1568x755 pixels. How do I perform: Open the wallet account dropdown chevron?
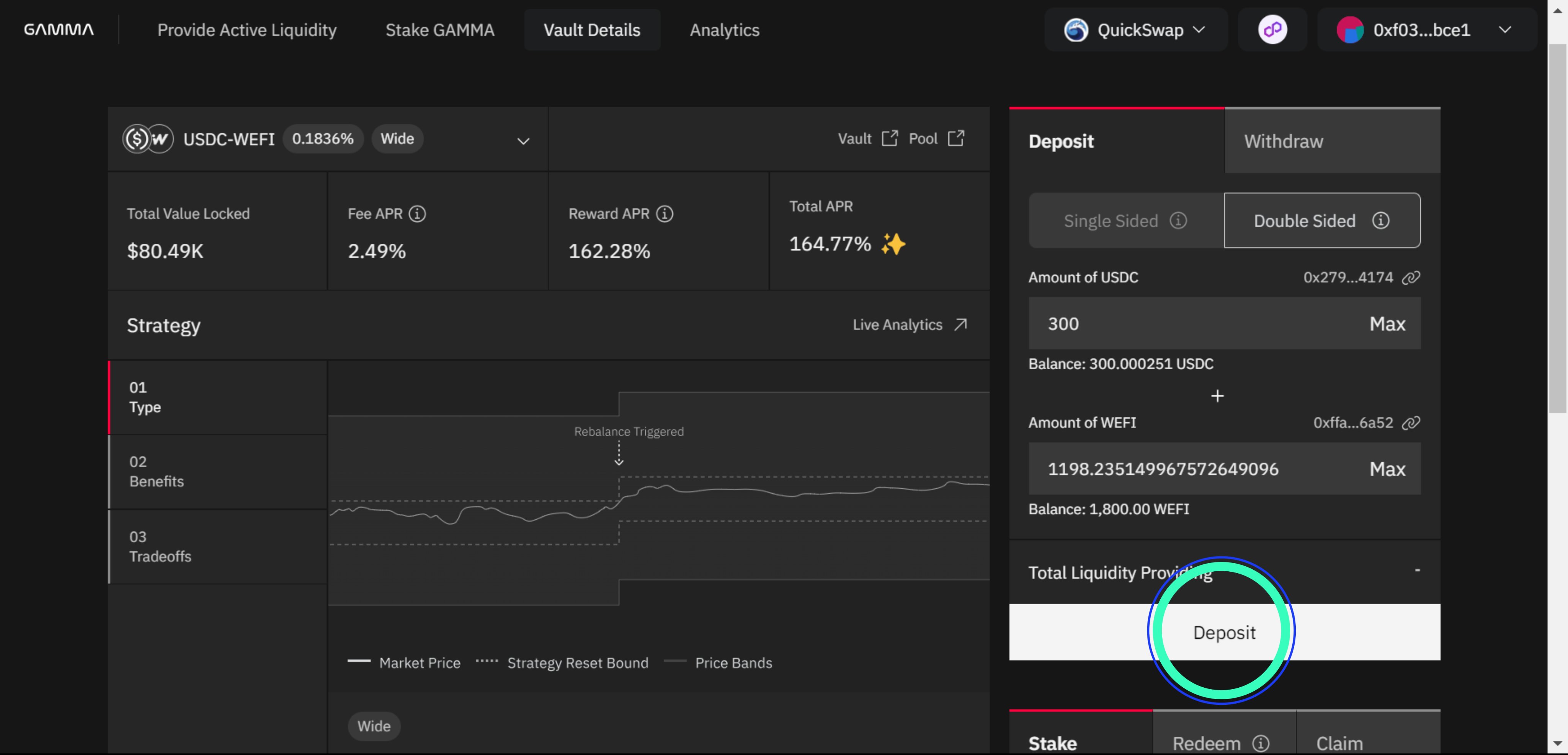coord(1504,30)
